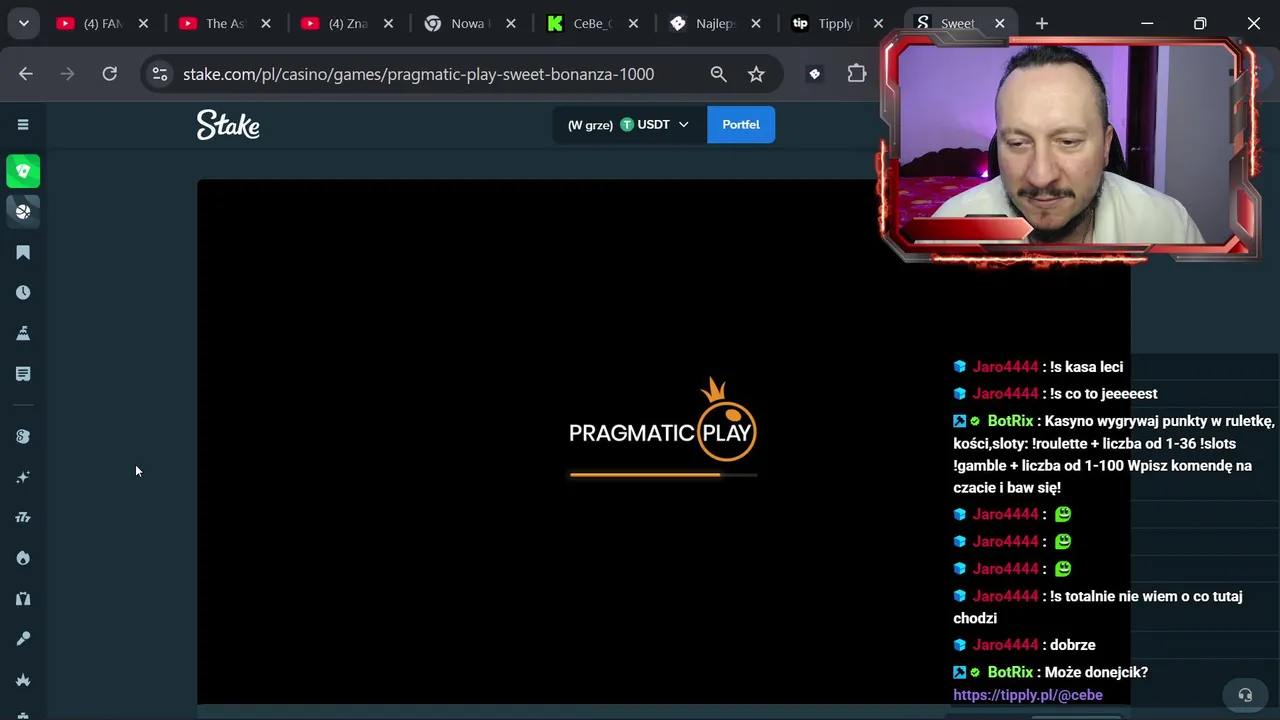This screenshot has width=1280, height=720.
Task: Switch to the 'CeBe_' Kick tab
Action: click(593, 23)
